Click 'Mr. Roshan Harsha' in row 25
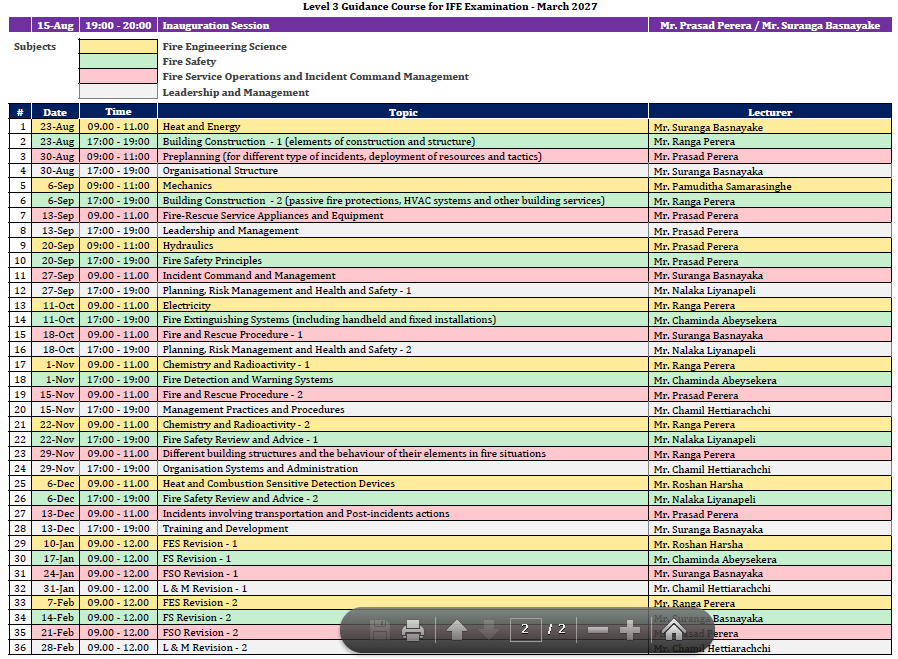The image size is (898, 659). [698, 484]
